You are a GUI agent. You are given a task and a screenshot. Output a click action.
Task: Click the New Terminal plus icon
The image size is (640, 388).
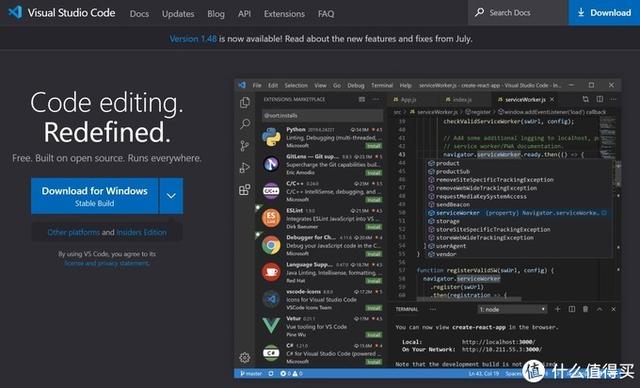click(x=558, y=309)
